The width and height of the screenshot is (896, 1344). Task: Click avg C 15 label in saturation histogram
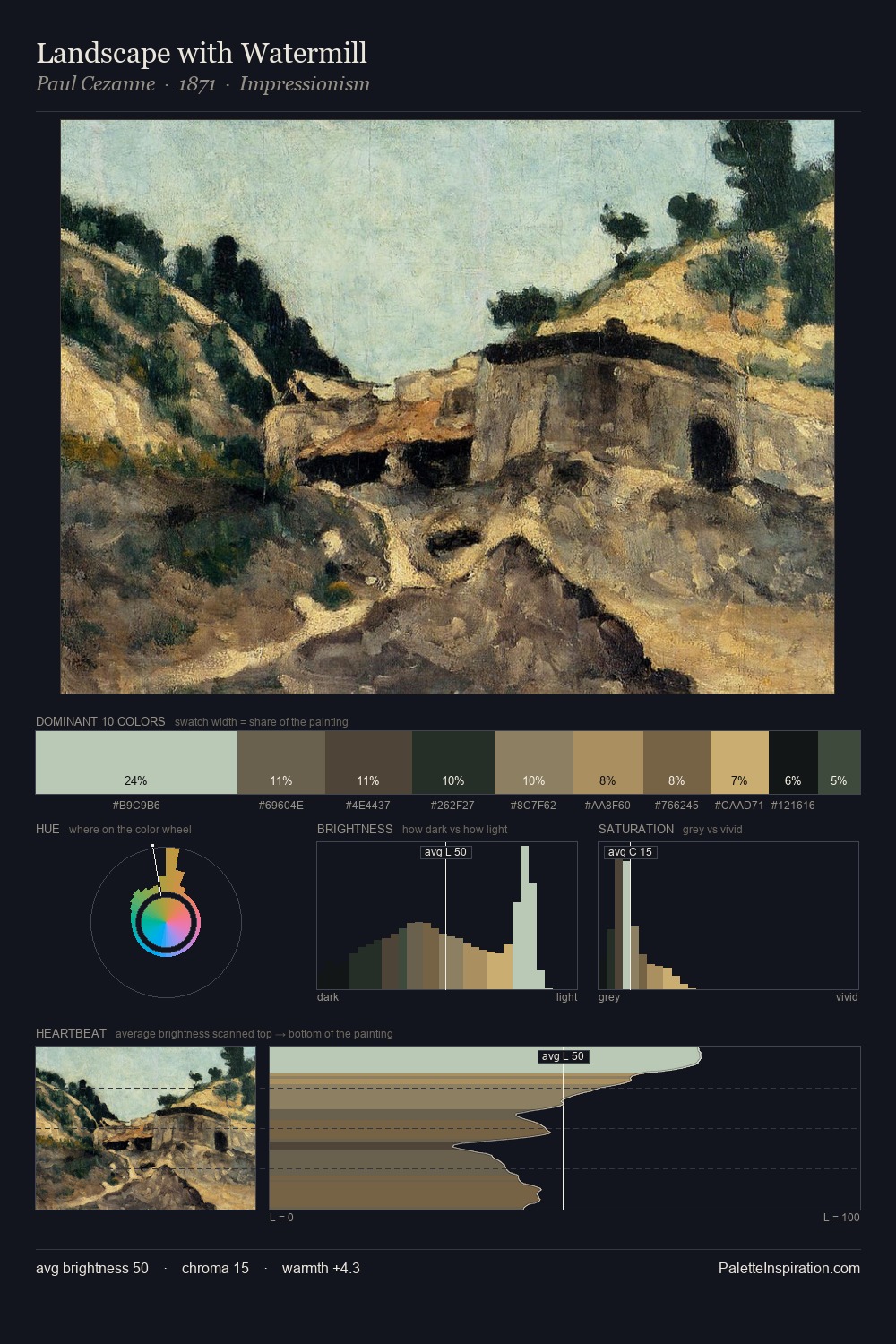click(x=631, y=852)
